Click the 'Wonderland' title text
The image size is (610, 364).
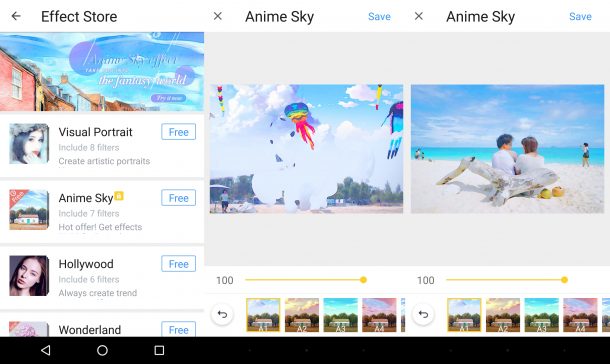tap(89, 330)
